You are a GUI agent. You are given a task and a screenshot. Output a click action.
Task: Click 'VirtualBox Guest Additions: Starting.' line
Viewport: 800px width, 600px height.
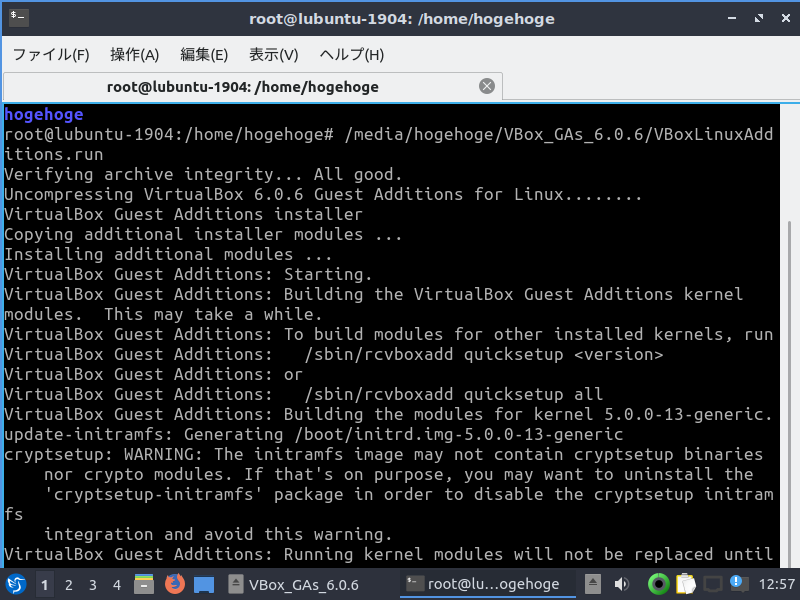pos(188,274)
